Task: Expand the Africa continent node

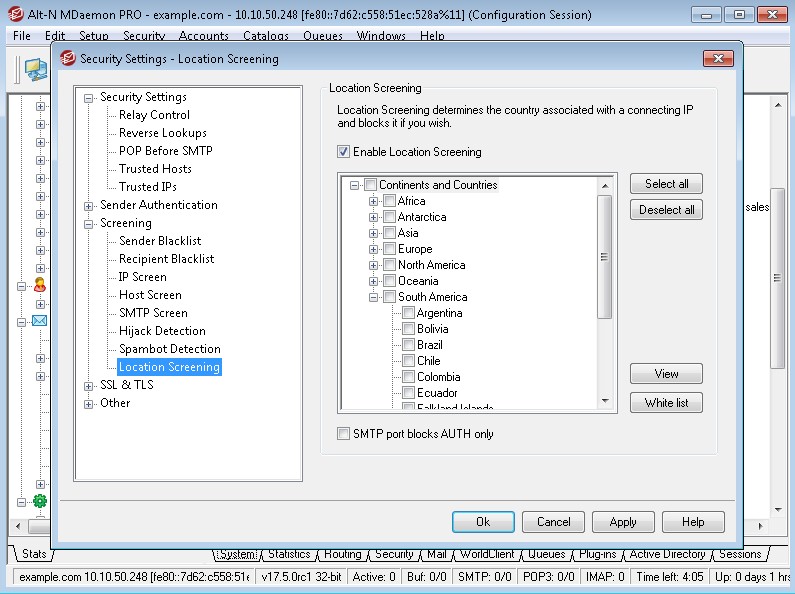Action: 374,201
